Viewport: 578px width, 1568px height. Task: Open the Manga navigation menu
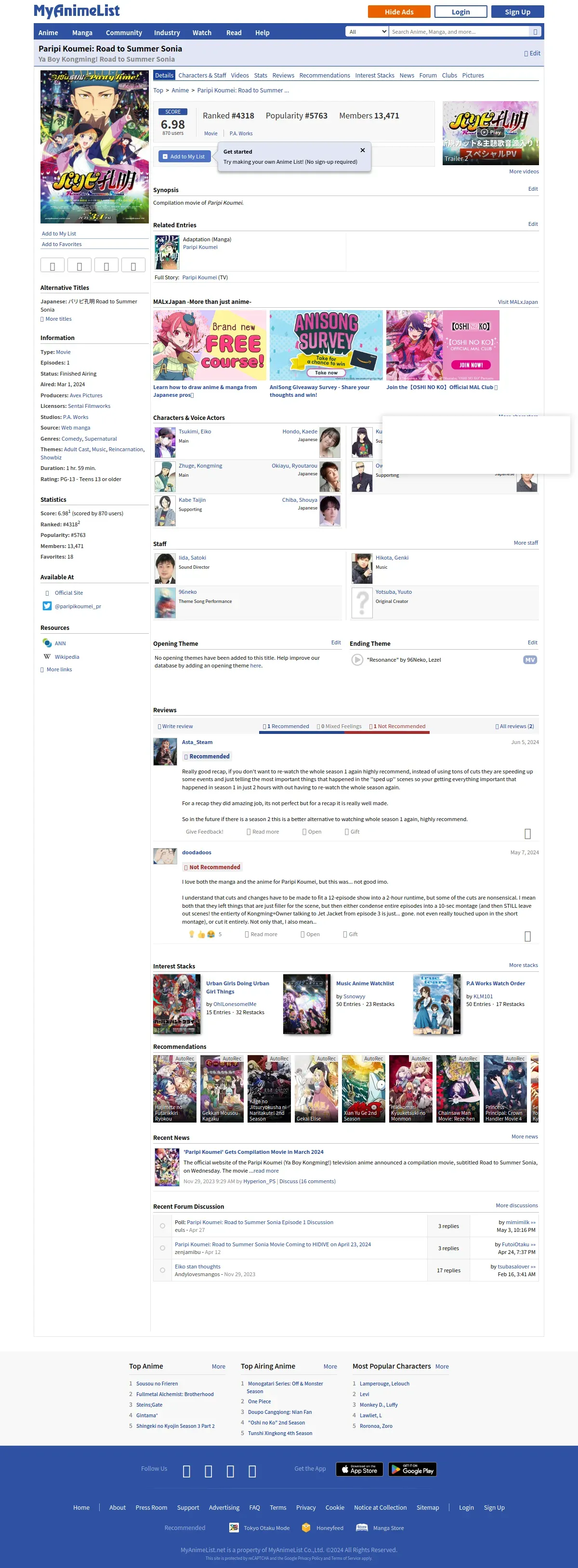pos(82,33)
